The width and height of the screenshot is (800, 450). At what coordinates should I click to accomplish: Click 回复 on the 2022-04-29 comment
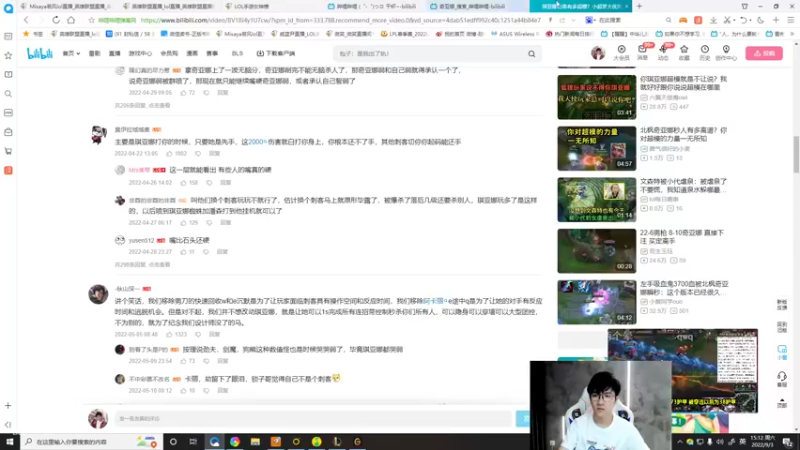coord(222,93)
